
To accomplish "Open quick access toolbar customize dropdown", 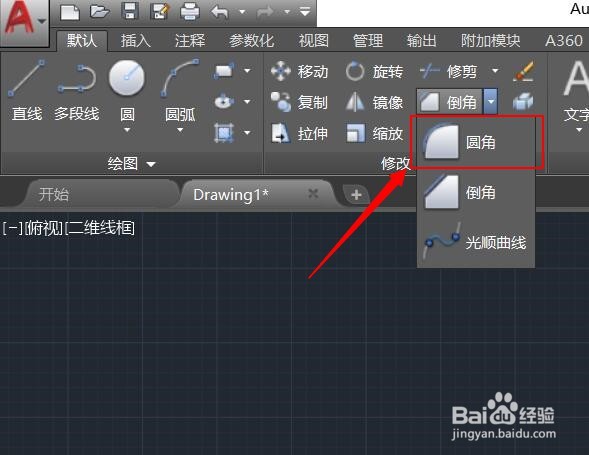I will 305,12.
